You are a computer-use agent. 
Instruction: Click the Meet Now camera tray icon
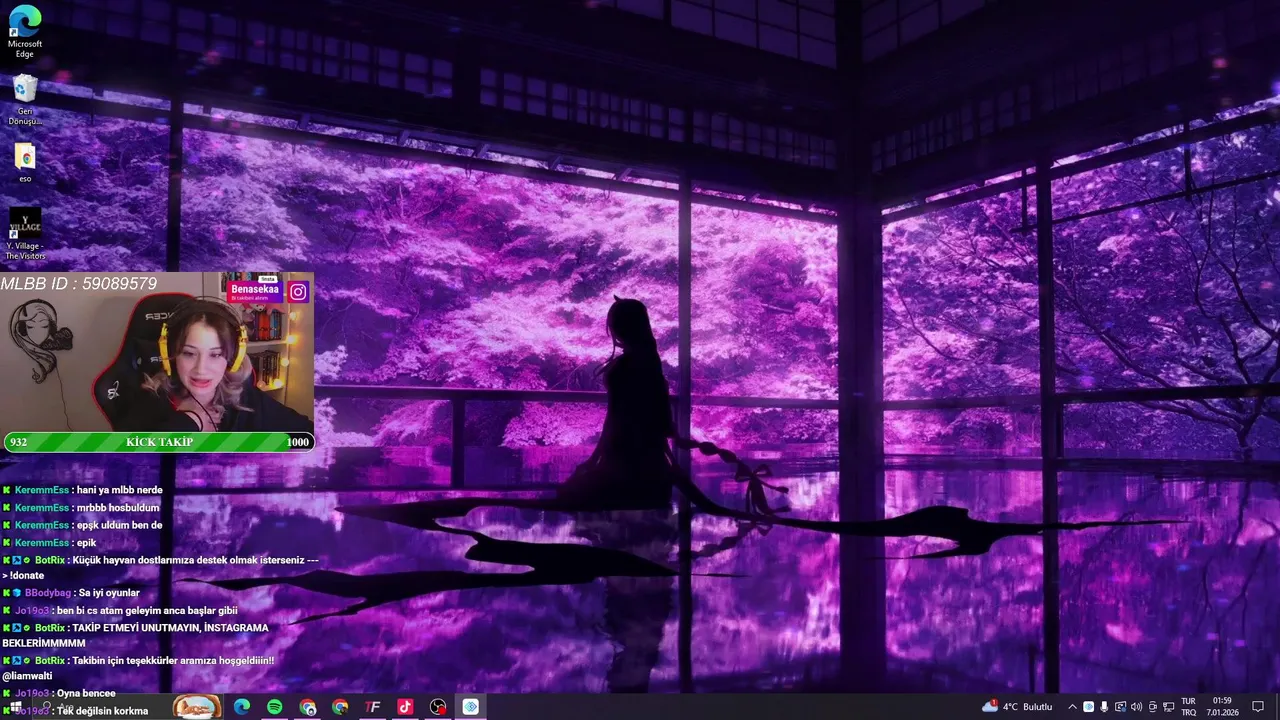(1152, 707)
